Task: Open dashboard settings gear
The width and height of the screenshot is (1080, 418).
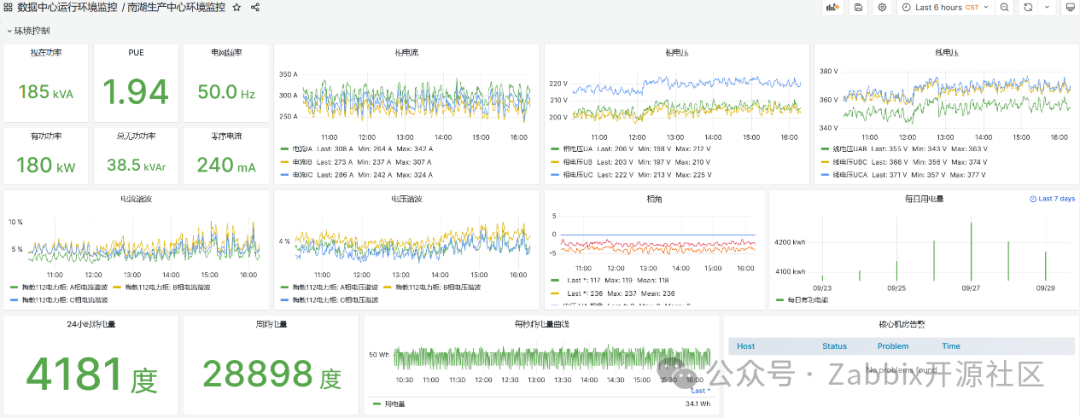Action: point(882,7)
